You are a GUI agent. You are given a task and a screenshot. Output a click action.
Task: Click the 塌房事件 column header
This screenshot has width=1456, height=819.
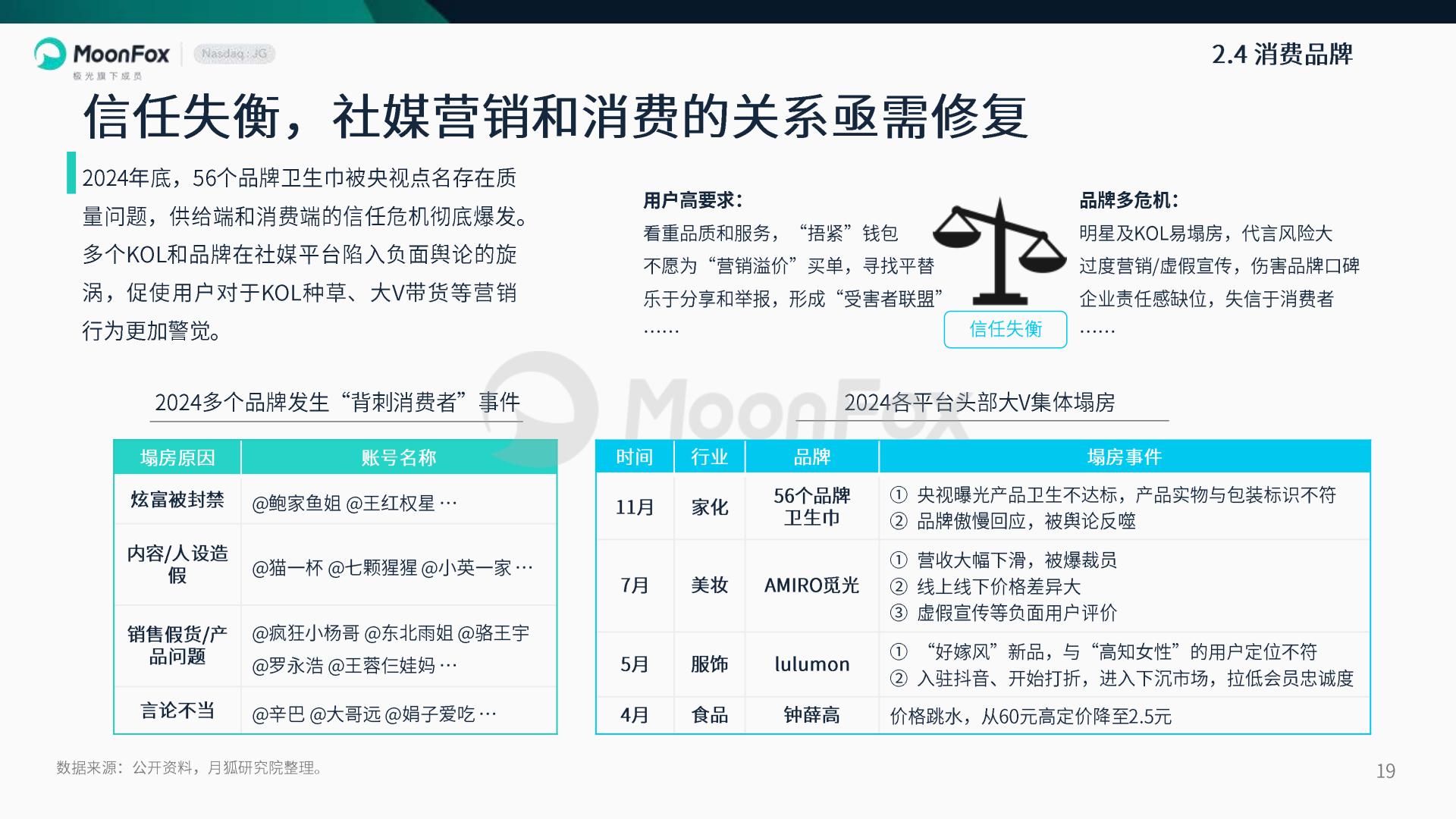tap(1125, 457)
